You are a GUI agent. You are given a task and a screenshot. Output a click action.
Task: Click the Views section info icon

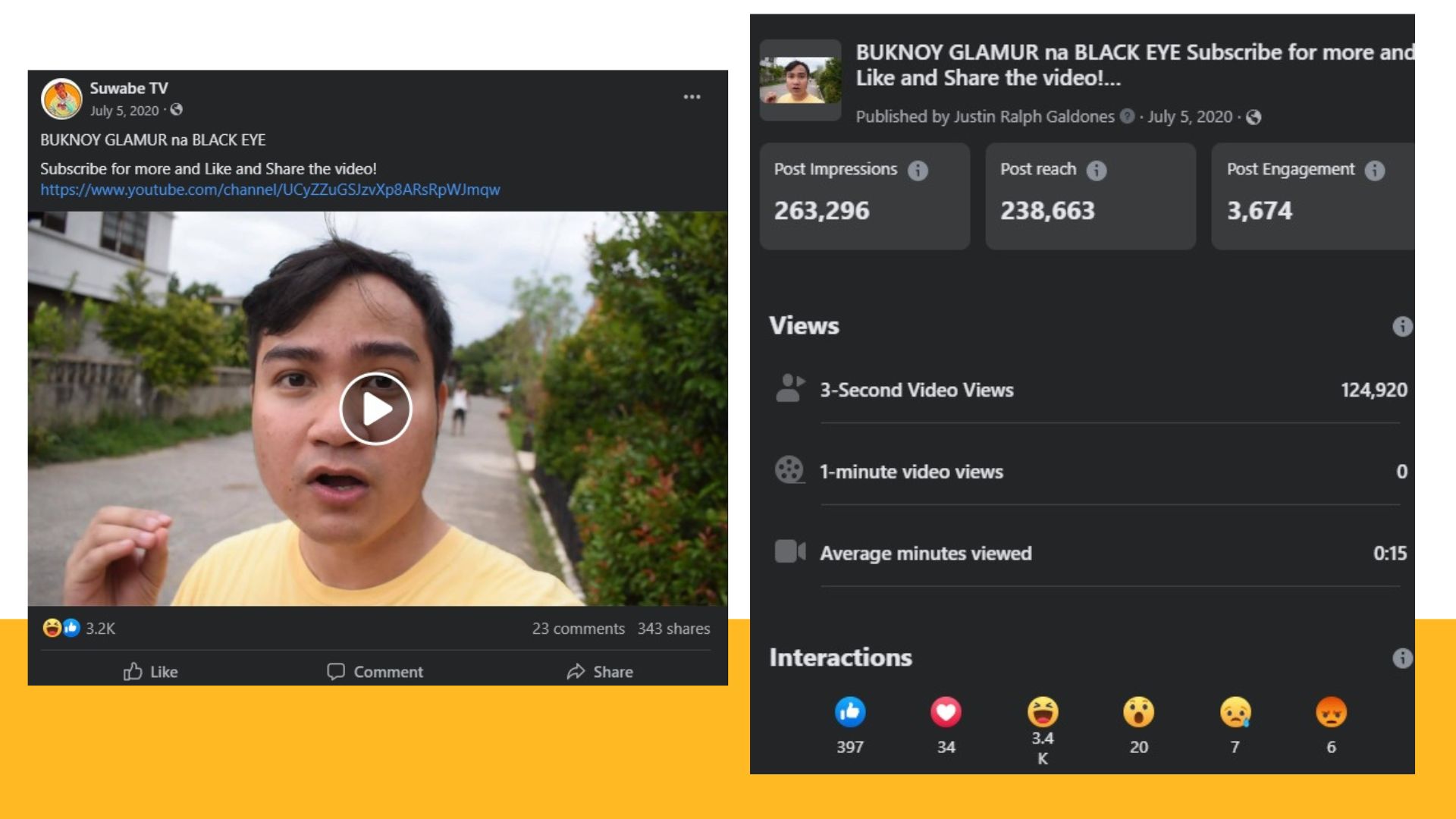(x=1401, y=326)
